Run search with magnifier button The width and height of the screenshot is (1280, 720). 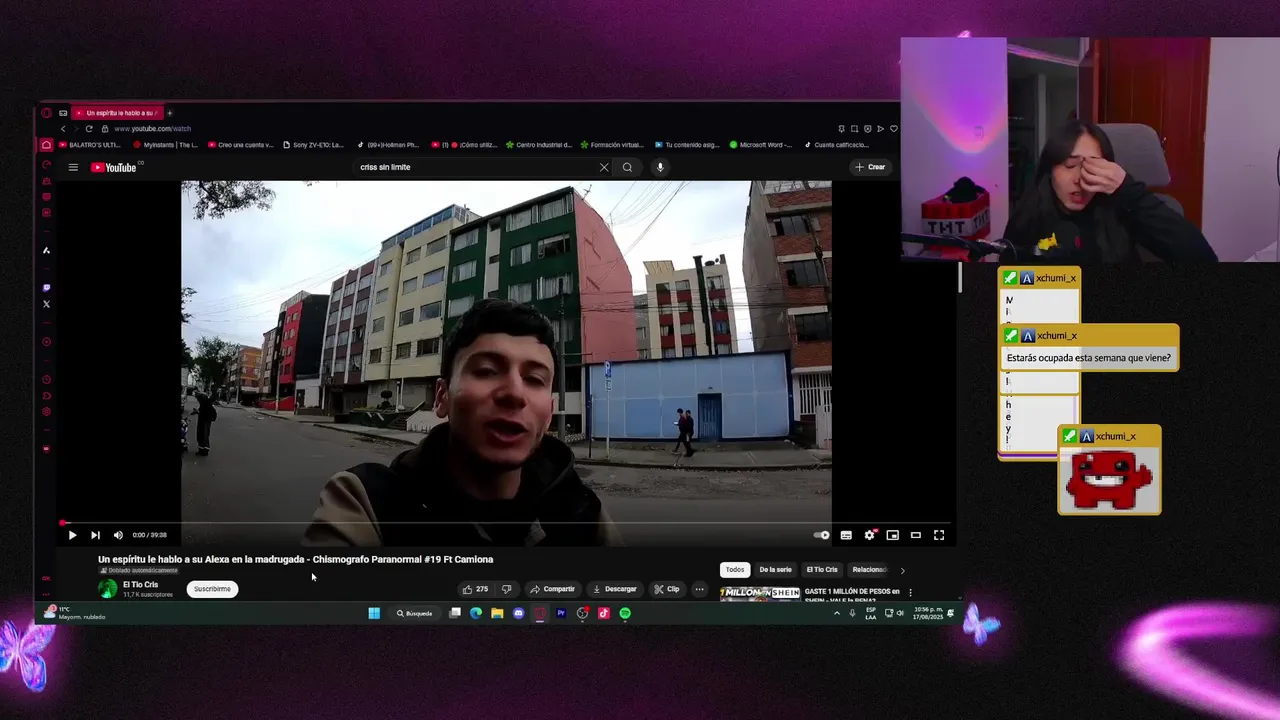click(x=627, y=167)
